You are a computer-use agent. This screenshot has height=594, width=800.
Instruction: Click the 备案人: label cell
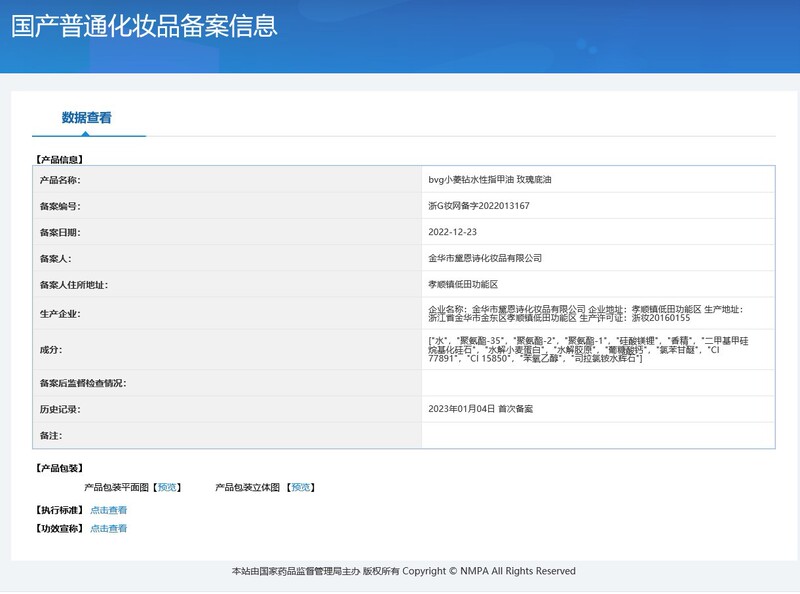pos(228,258)
